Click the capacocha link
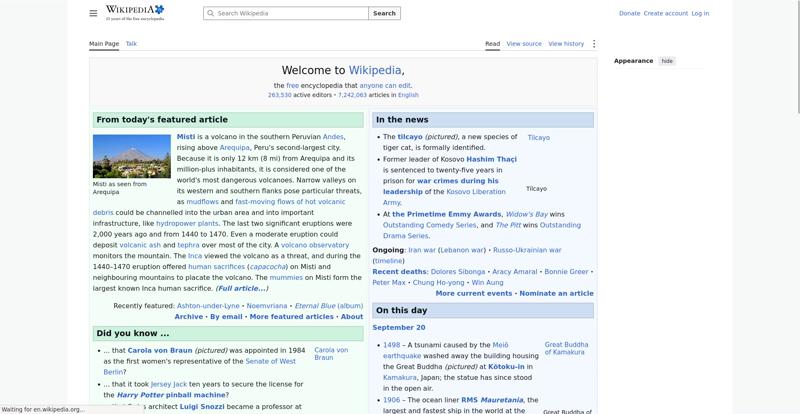Viewport: 800px width, 414px height. tap(266, 267)
